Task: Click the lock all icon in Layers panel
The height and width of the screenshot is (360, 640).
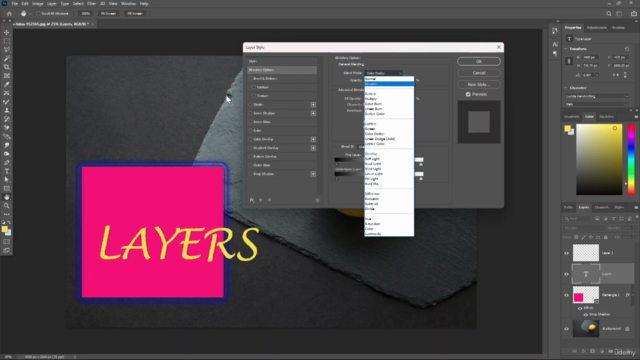Action: click(606, 237)
